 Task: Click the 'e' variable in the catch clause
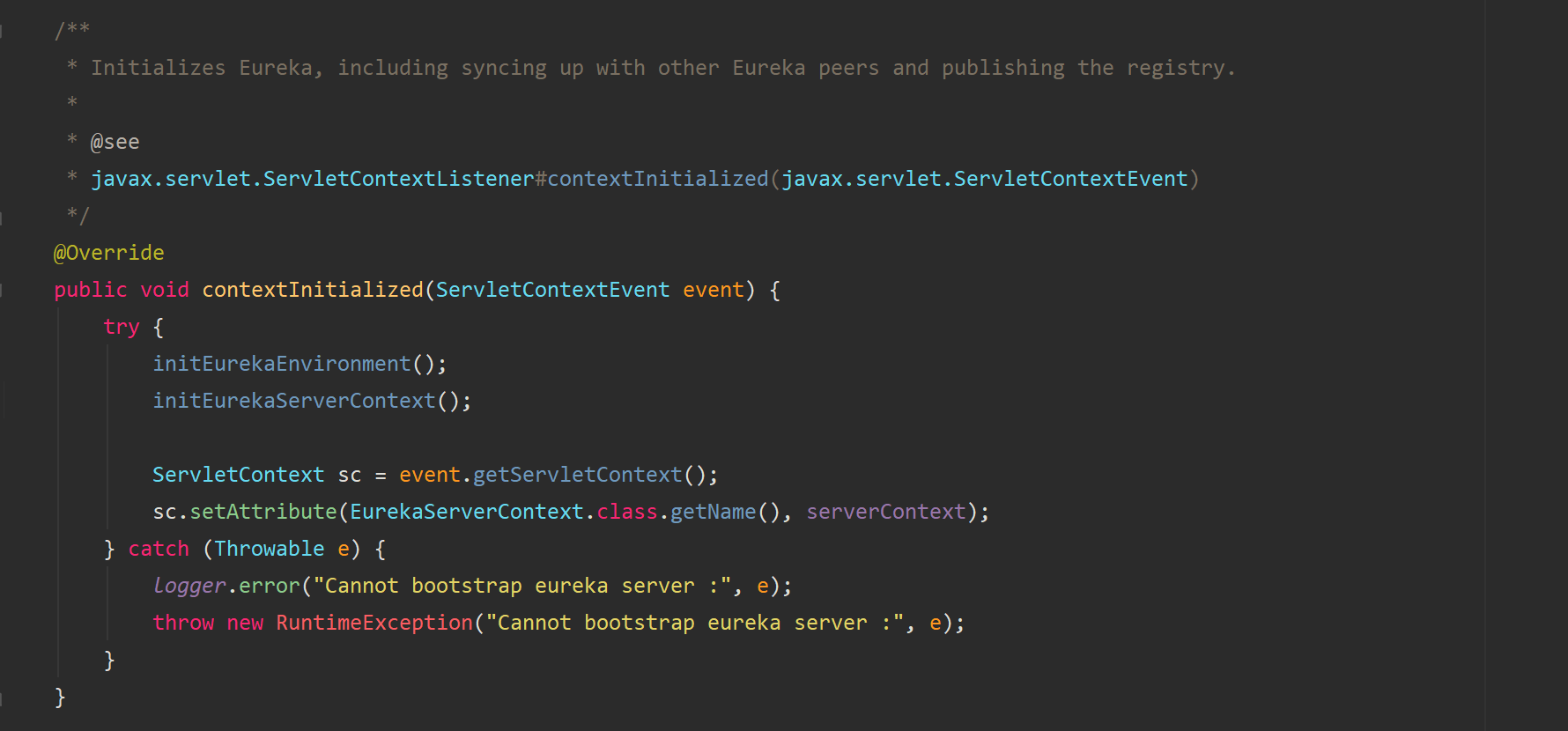click(344, 549)
